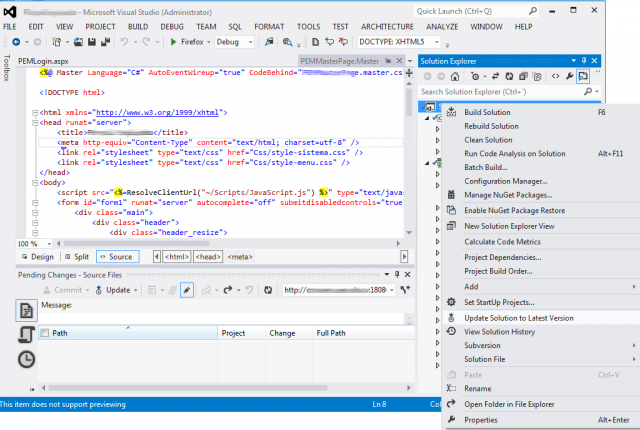Toggle the highlighted pencil icon in Pending Changes
640x430 pixels.
click(187, 290)
